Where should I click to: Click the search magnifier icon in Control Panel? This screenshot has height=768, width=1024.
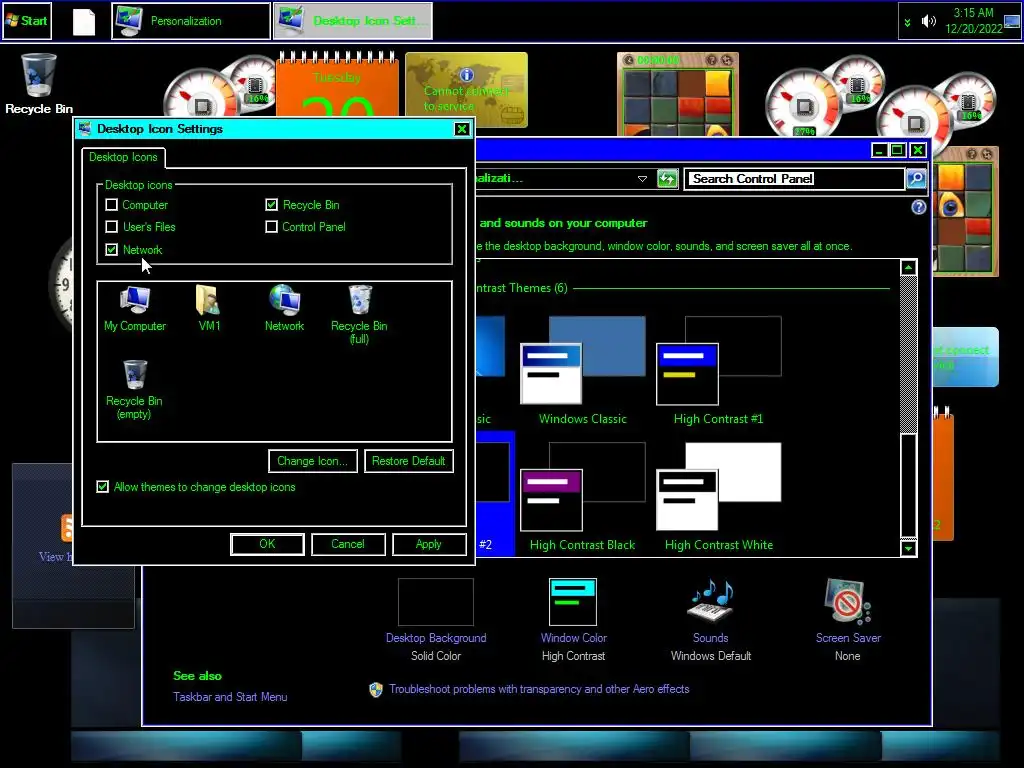[x=916, y=178]
